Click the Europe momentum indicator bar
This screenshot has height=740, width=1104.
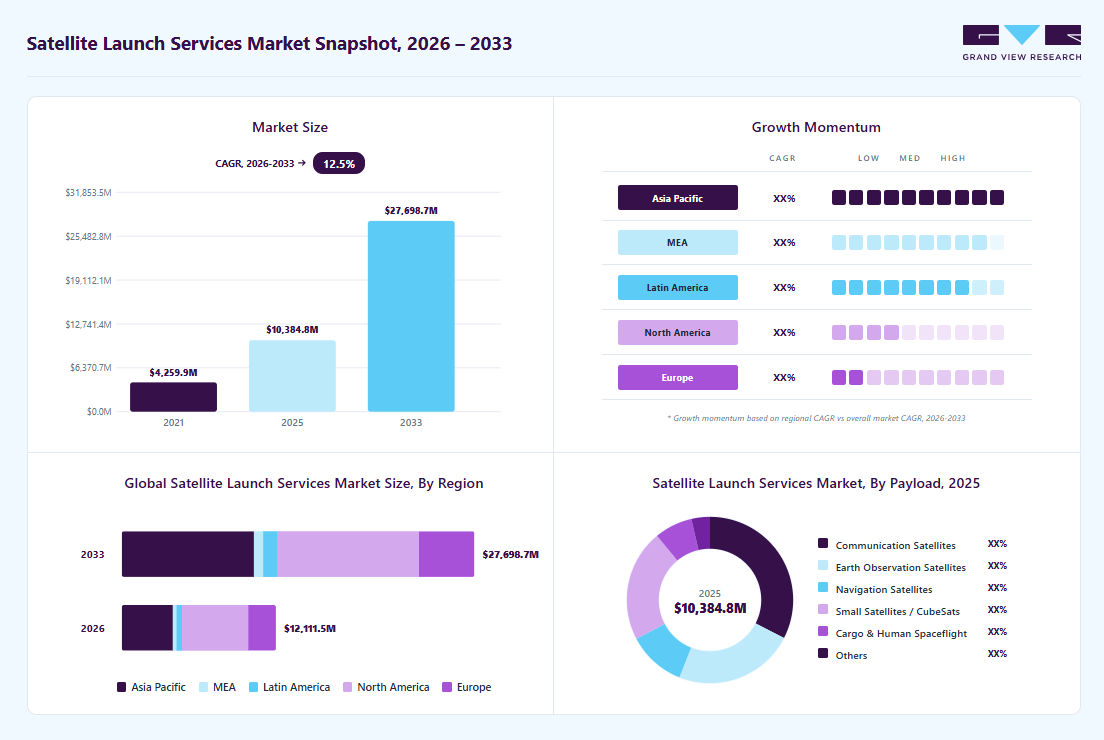(918, 377)
